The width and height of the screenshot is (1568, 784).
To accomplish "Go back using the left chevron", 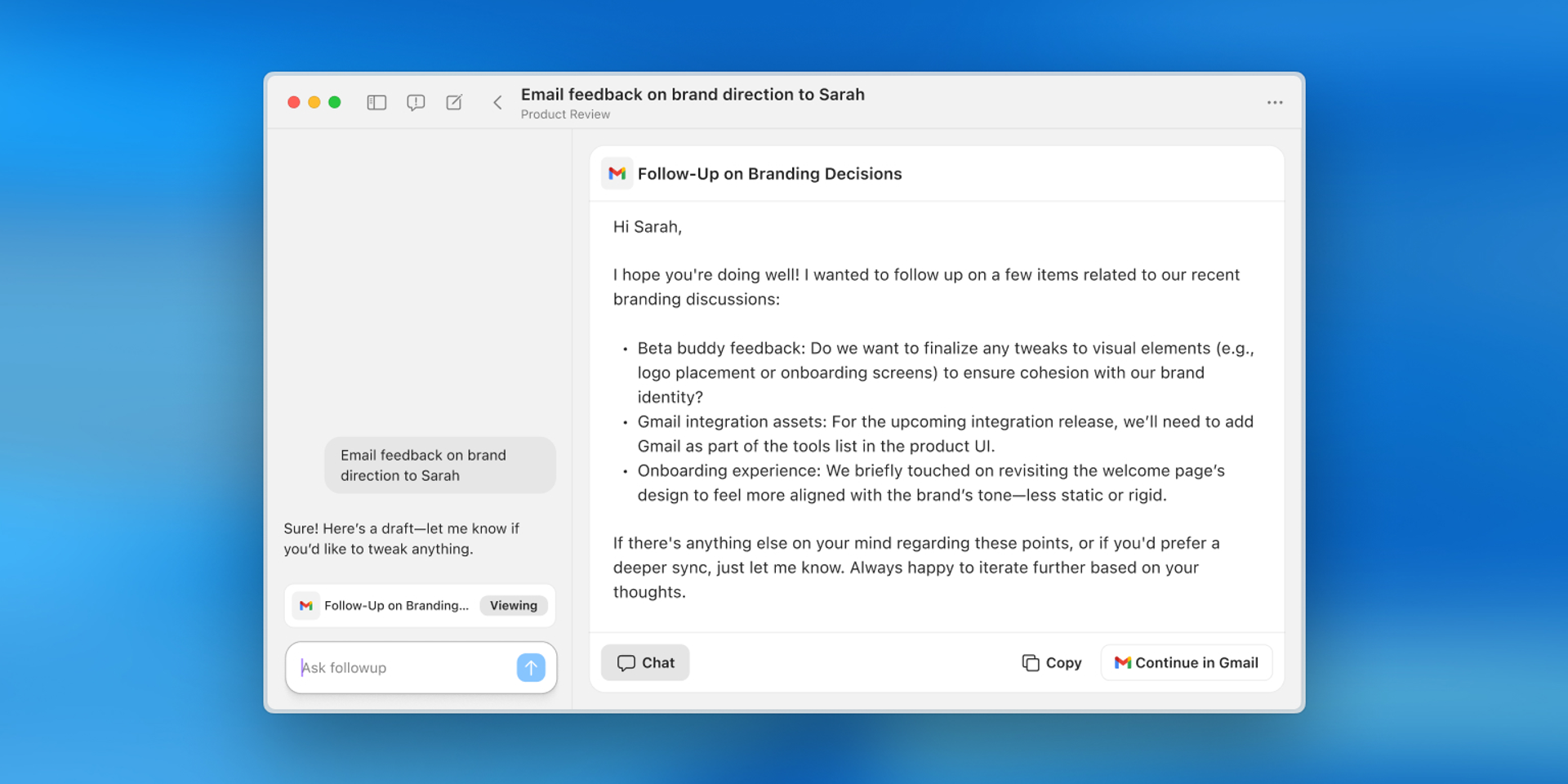I will [497, 102].
